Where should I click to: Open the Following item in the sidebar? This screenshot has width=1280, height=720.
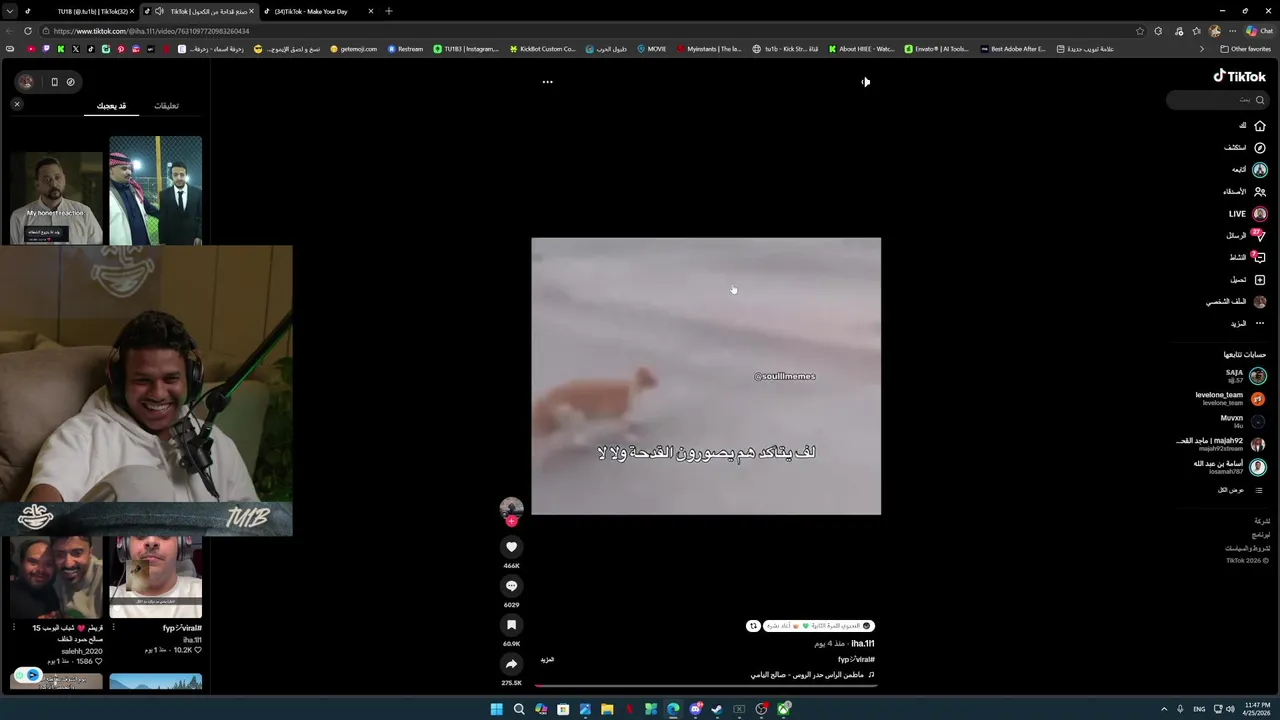click(x=1249, y=170)
